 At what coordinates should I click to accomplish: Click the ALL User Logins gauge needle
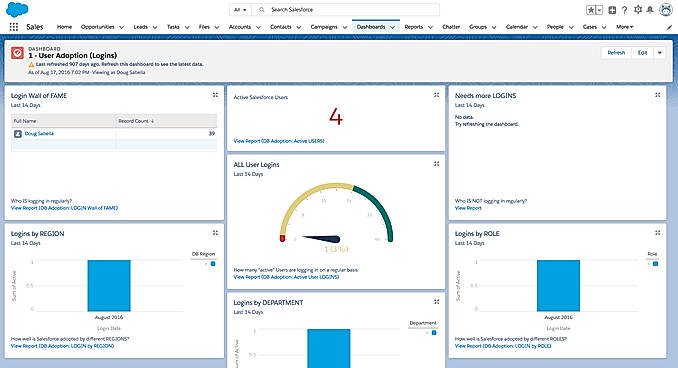pos(321,239)
